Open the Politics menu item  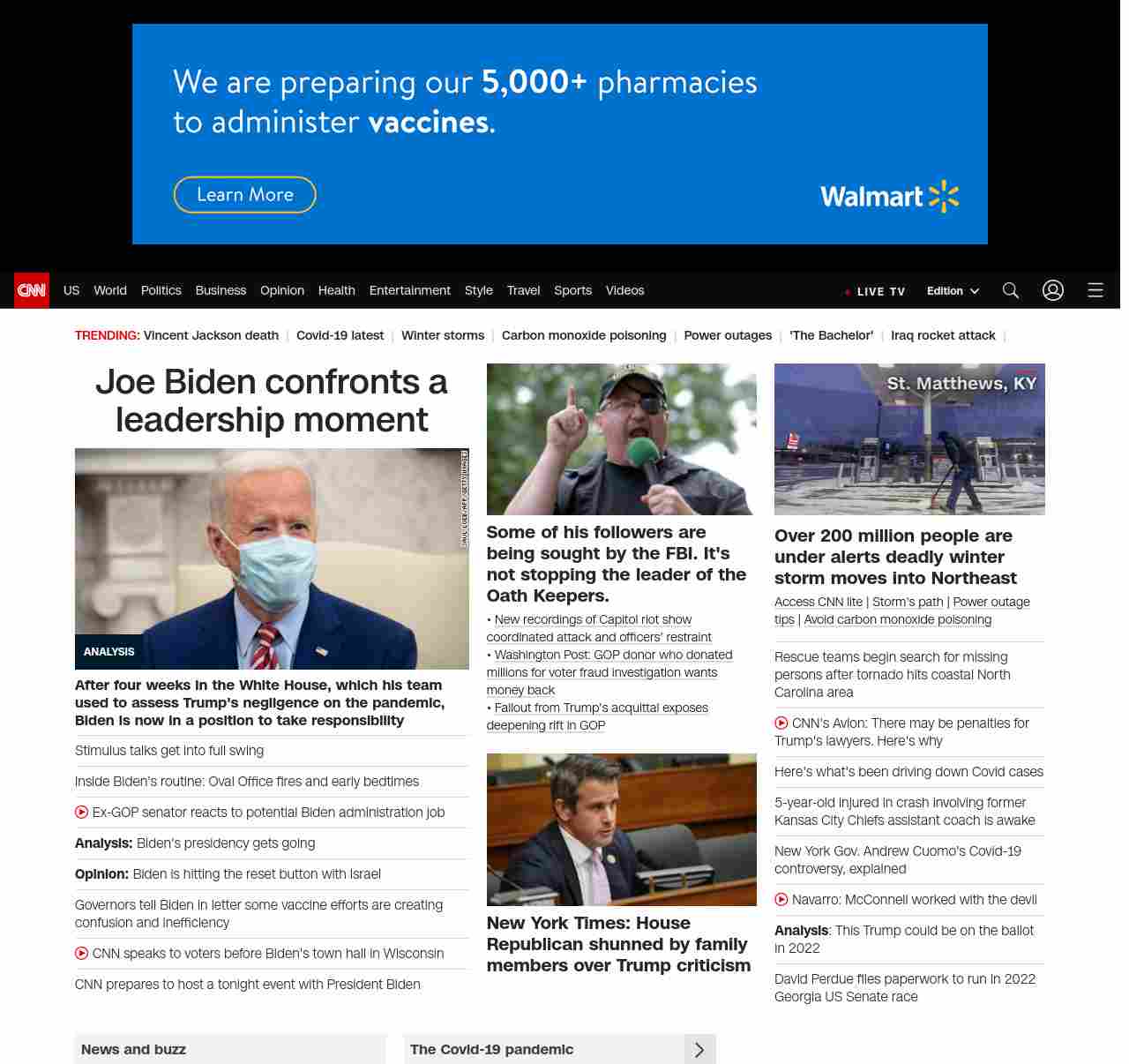pos(161,290)
